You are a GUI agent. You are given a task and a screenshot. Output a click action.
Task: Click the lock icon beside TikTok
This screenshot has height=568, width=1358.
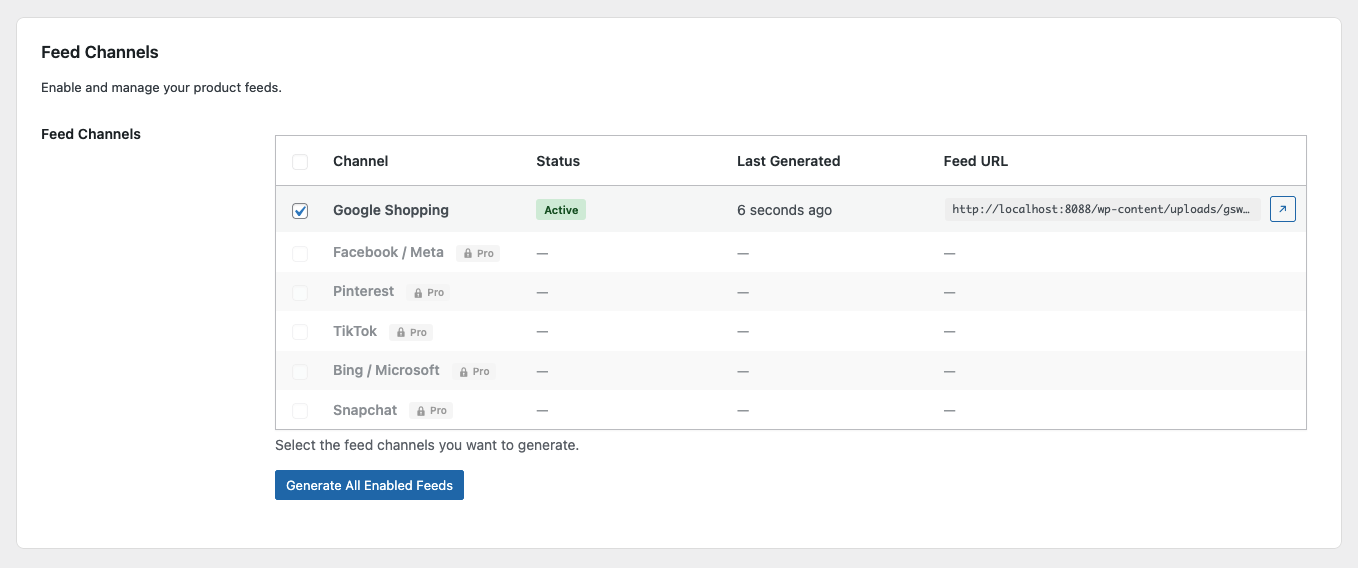point(401,332)
